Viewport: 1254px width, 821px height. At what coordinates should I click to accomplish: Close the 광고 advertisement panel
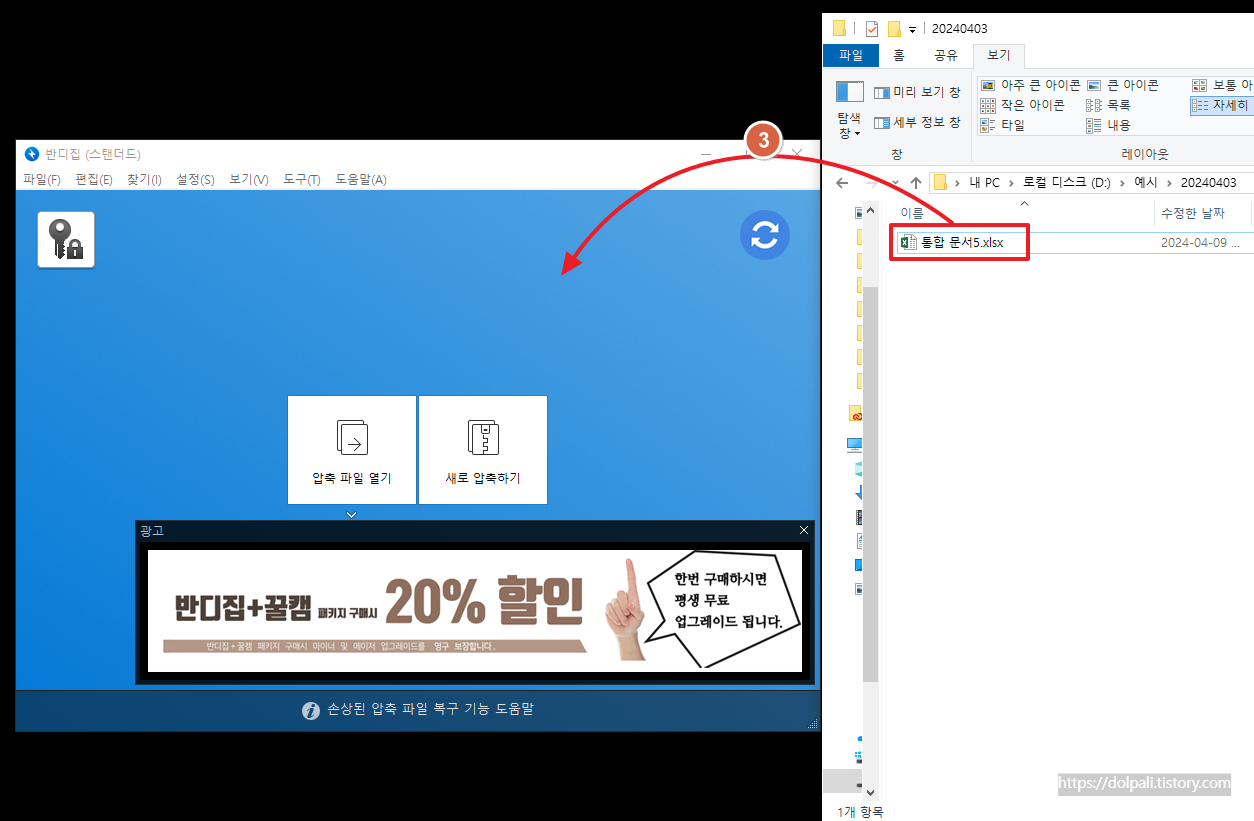pyautogui.click(x=804, y=530)
